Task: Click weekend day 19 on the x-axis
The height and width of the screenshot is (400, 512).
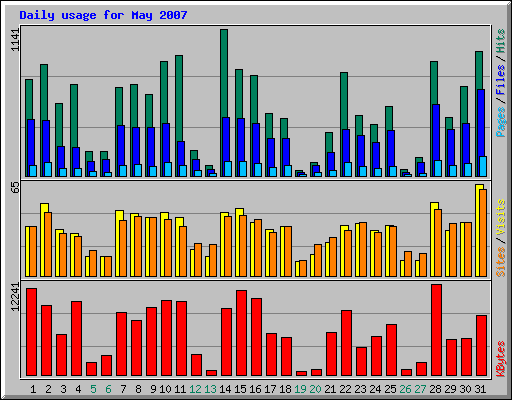Action: [300, 389]
